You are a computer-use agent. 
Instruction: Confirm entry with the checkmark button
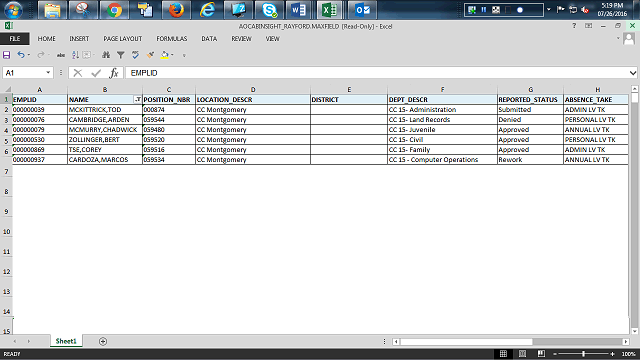click(x=96, y=73)
